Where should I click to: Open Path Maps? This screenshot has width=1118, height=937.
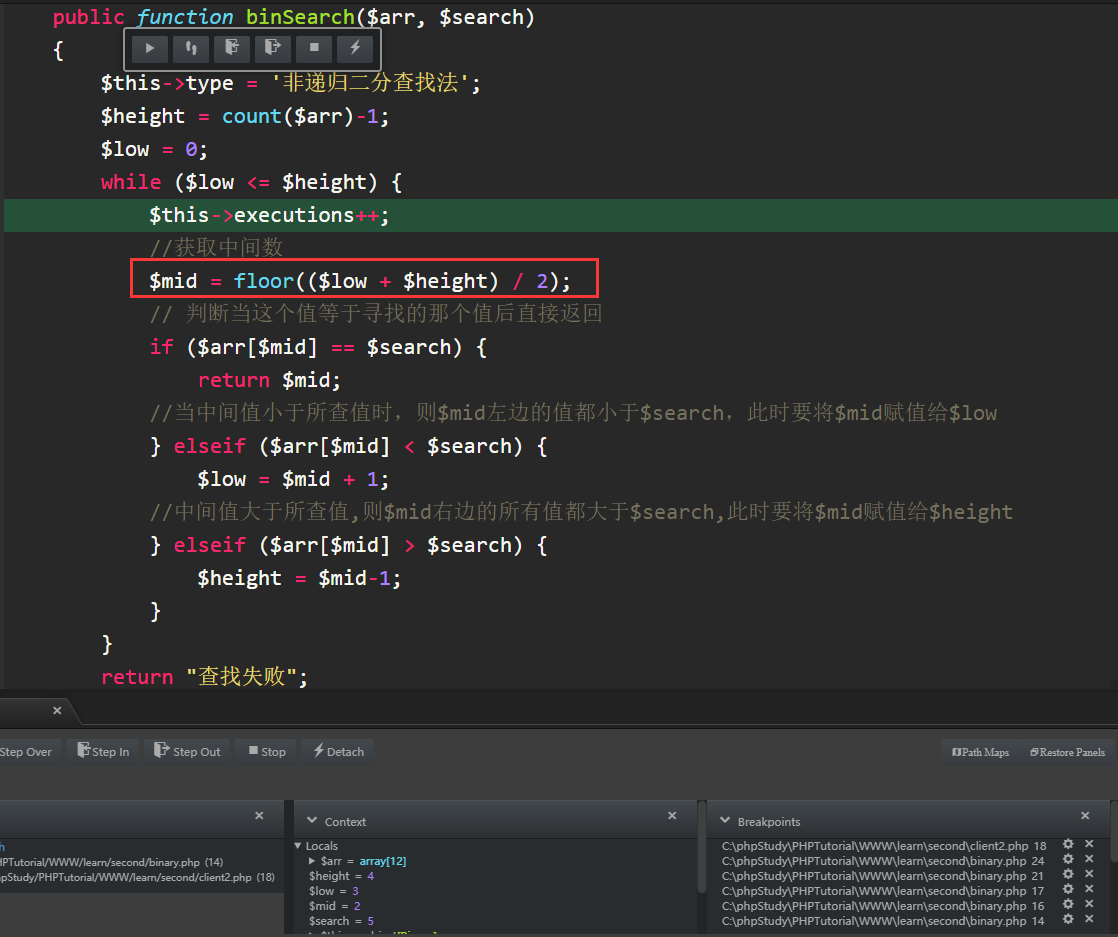(980, 752)
